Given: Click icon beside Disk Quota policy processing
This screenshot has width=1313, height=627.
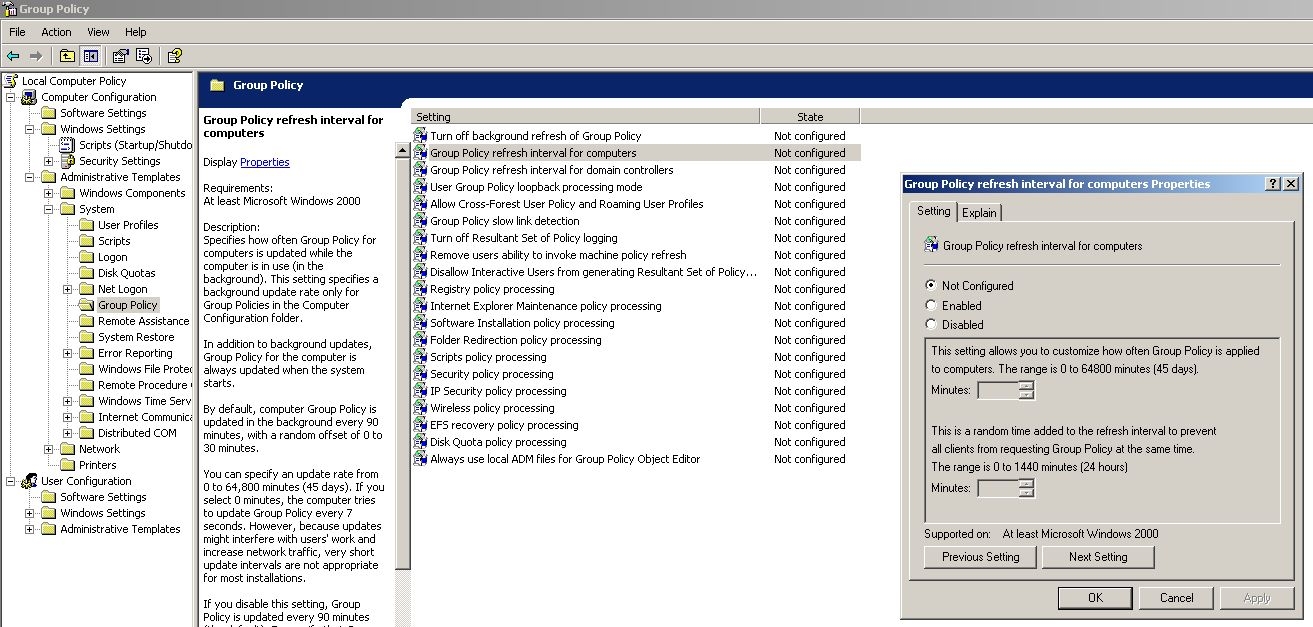Looking at the screenshot, I should 421,442.
